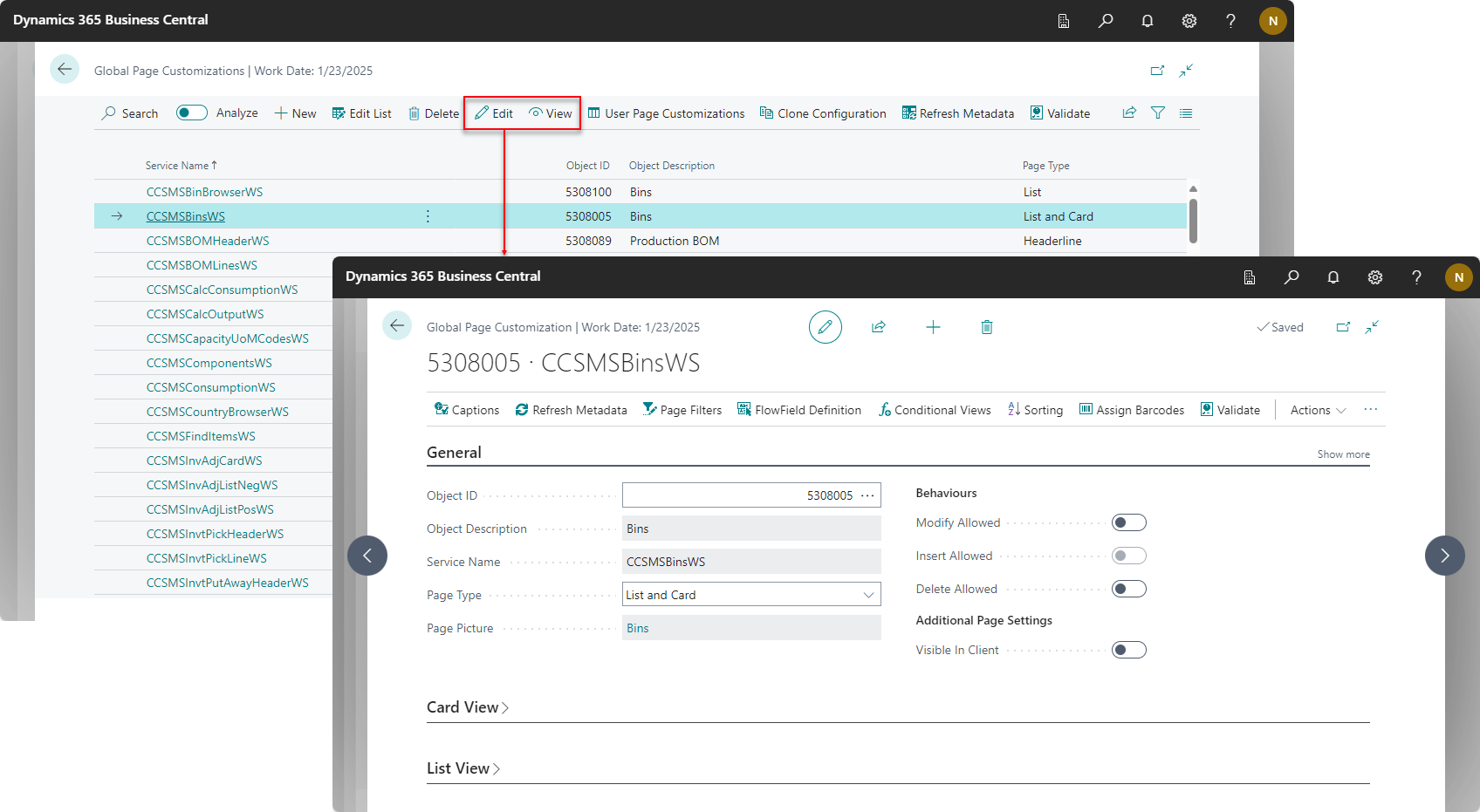Enable the Modify Allowed toggle
1480x812 pixels.
[1128, 523]
